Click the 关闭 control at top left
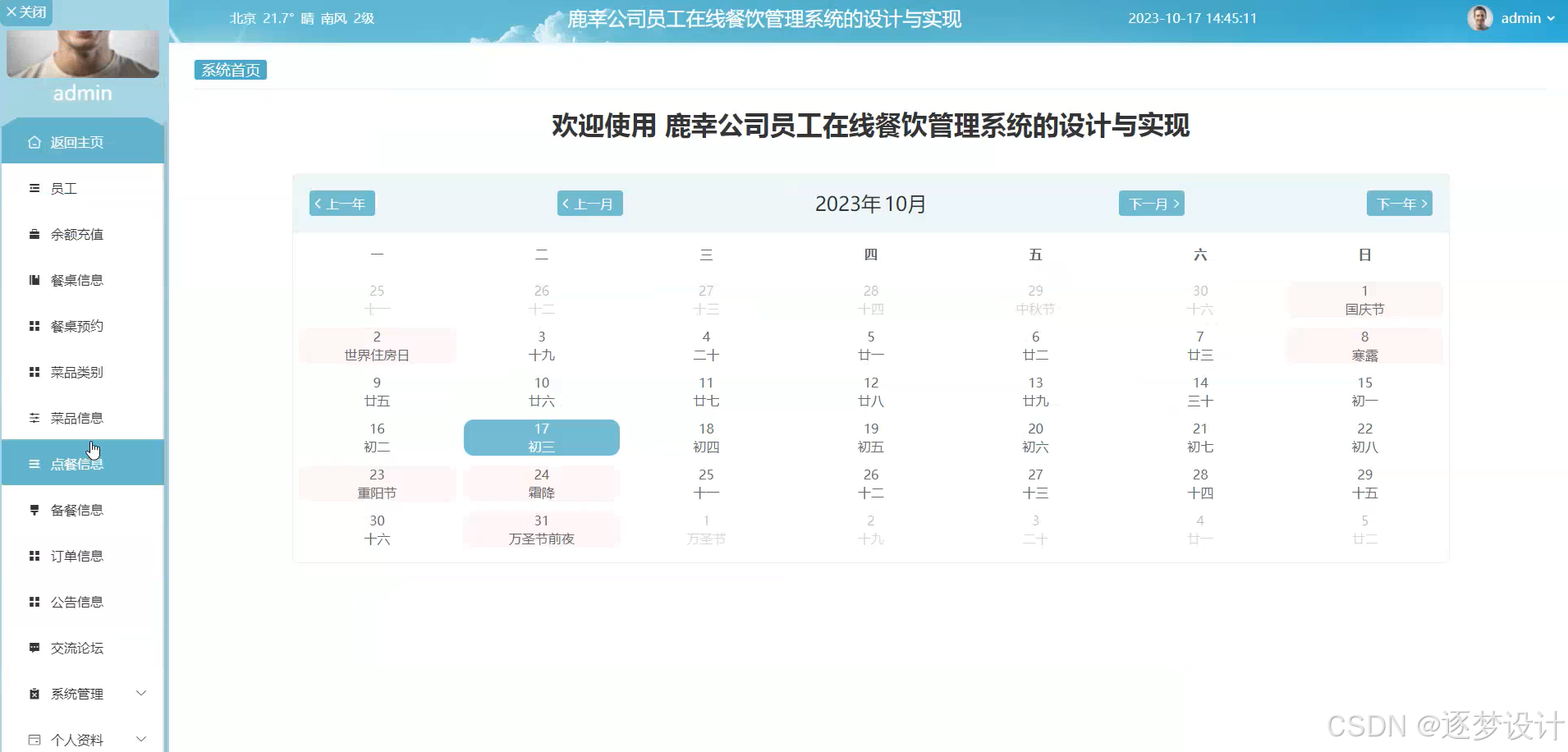 (x=27, y=11)
